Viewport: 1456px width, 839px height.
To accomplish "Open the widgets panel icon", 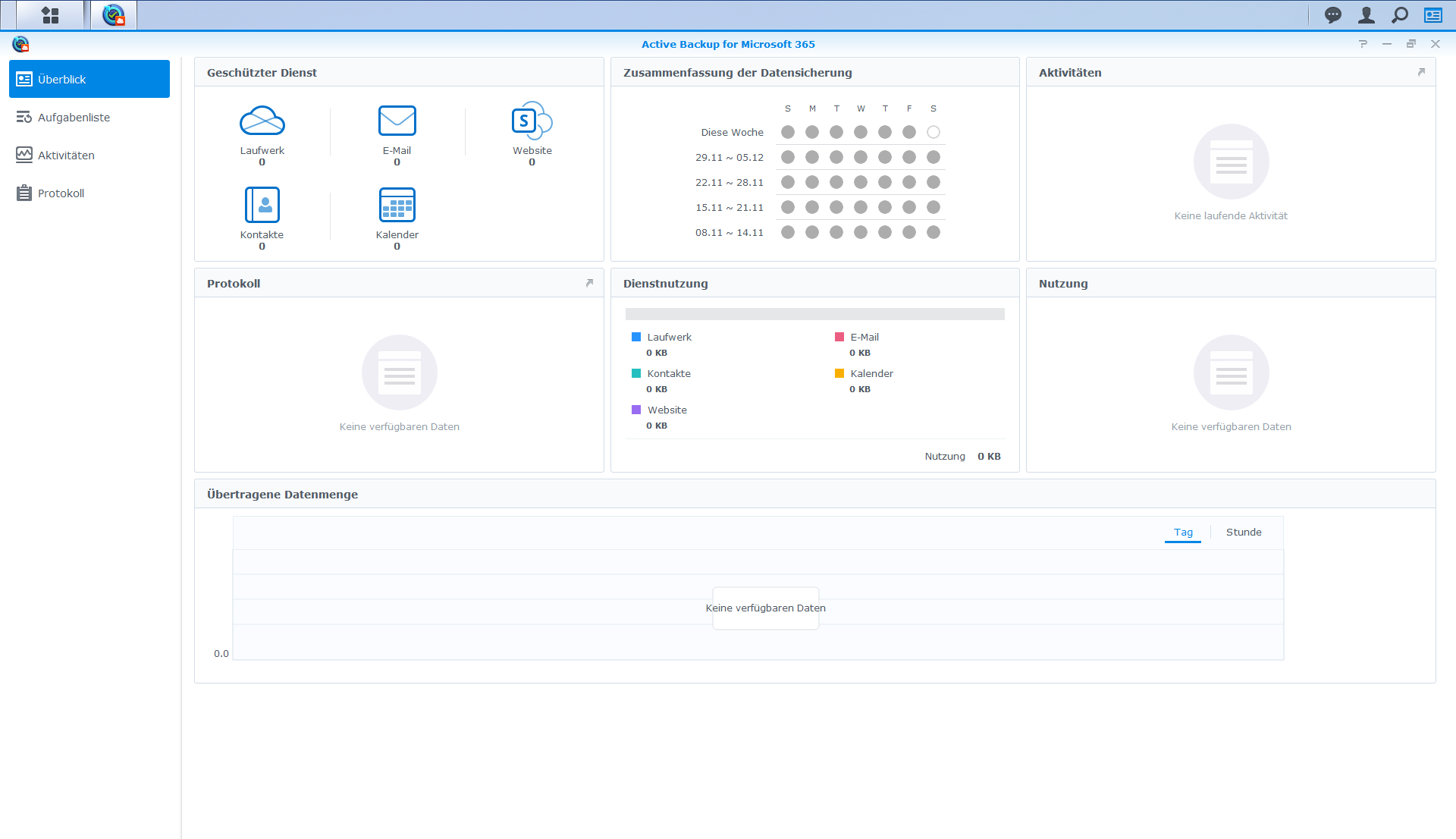I will [1433, 15].
